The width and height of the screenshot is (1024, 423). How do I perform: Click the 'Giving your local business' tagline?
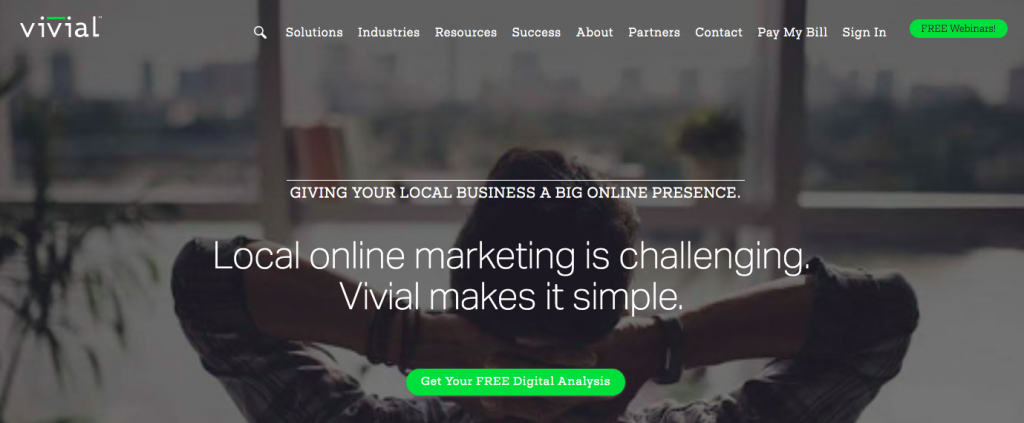tap(515, 193)
